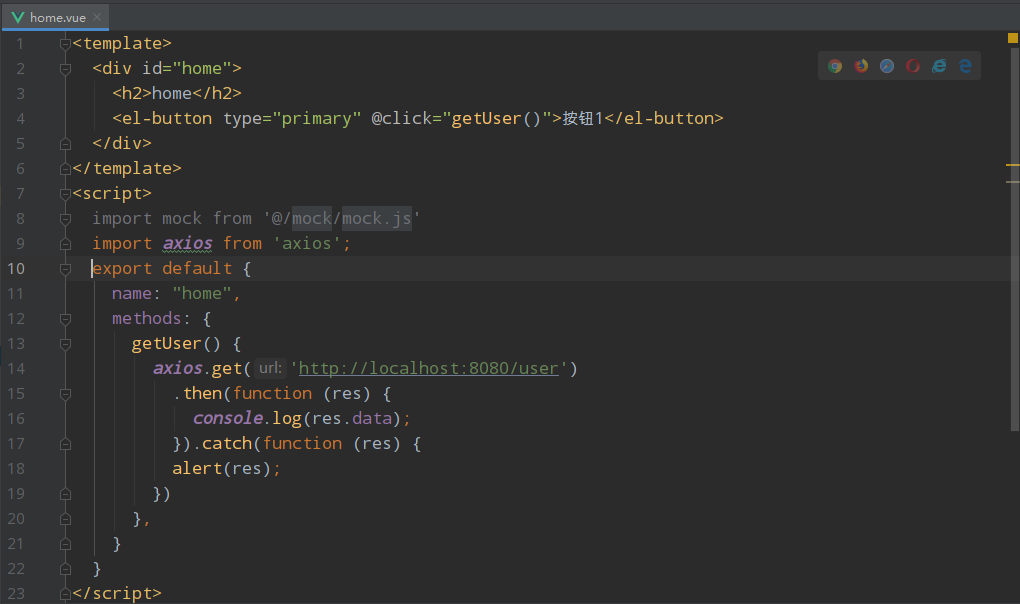The height and width of the screenshot is (604, 1020).
Task: Click the warning stripe mark on scrollbar
Action: (x=1012, y=165)
